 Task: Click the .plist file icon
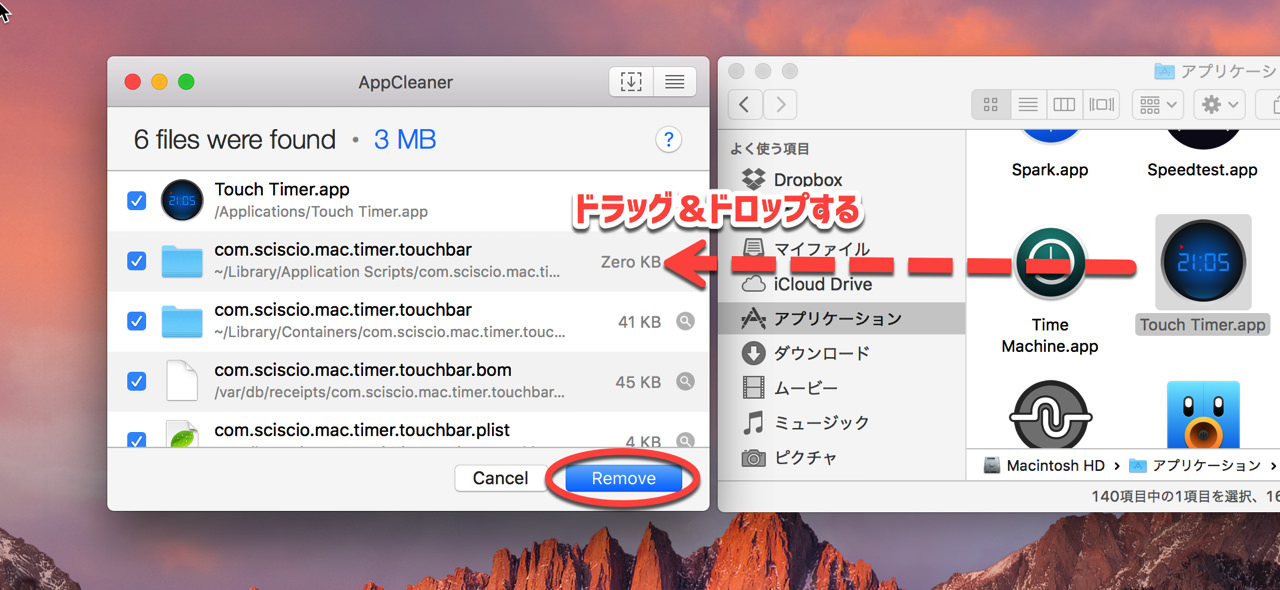tap(182, 435)
